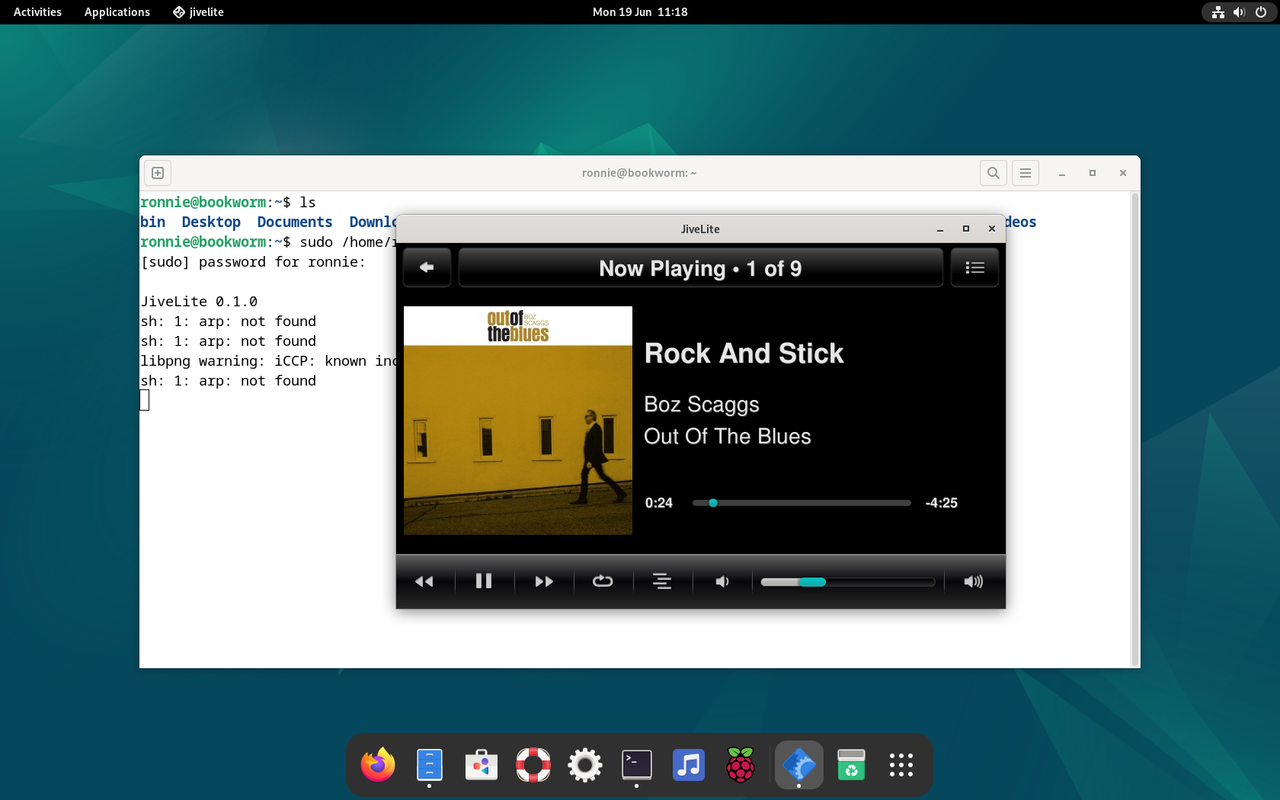Open the terminal hamburger menu
This screenshot has height=800, width=1280.
[x=1025, y=173]
